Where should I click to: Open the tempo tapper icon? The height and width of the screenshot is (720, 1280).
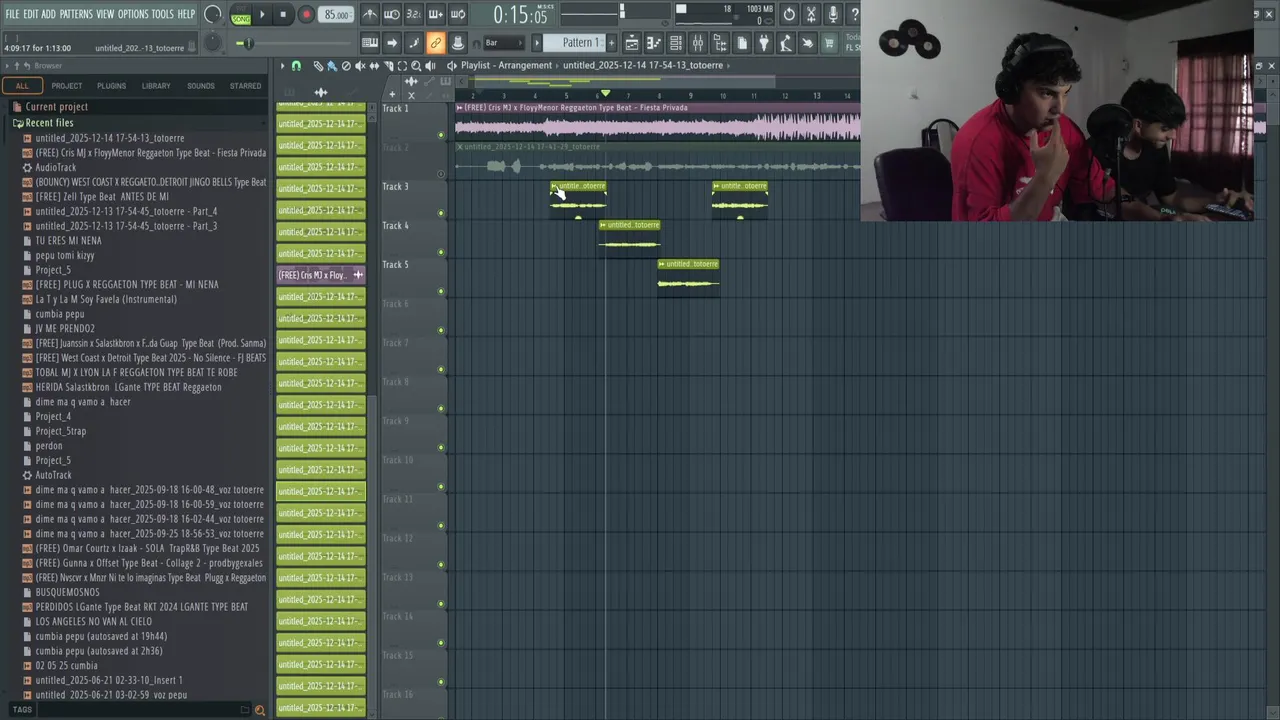(786, 43)
